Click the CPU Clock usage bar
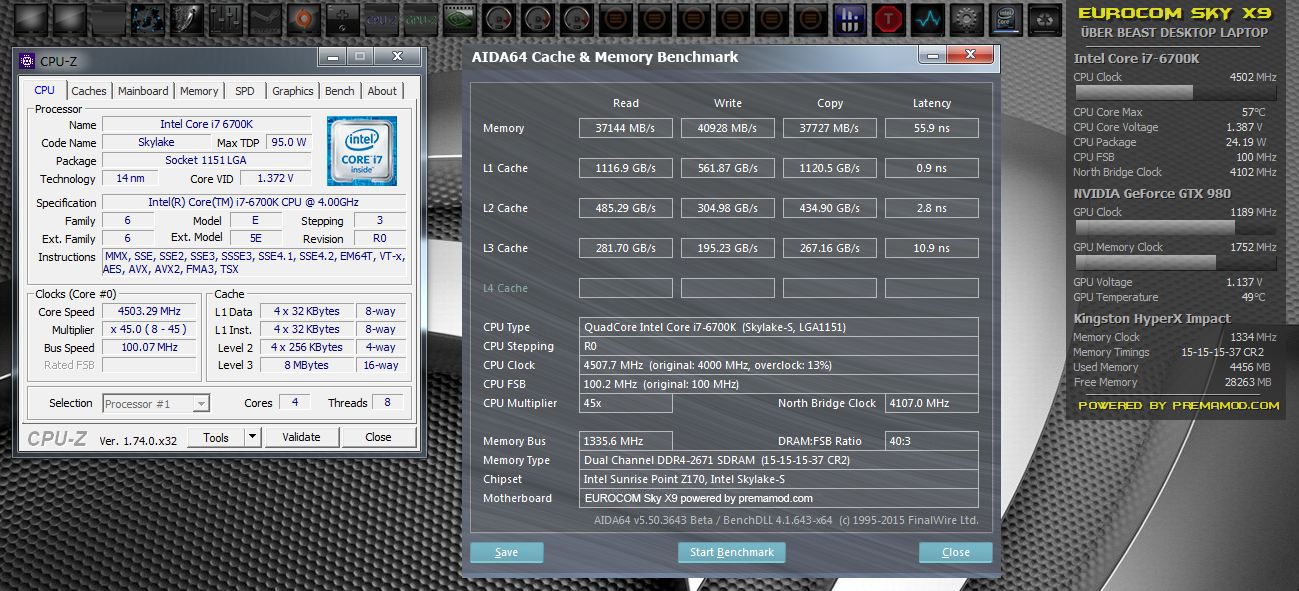 click(x=1175, y=92)
